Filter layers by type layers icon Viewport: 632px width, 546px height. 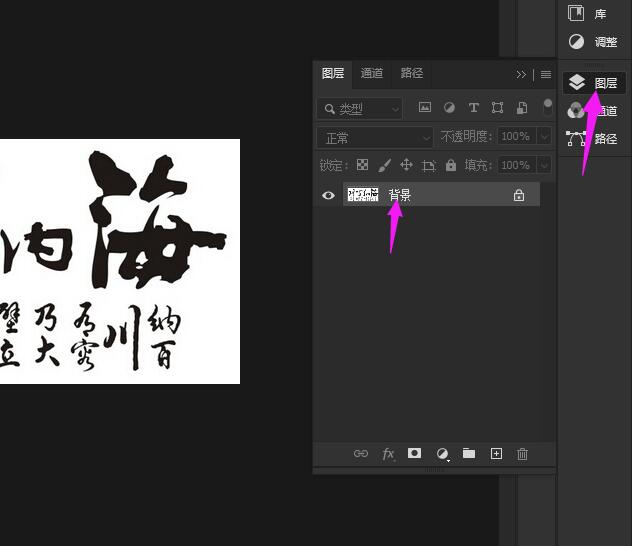[x=474, y=107]
